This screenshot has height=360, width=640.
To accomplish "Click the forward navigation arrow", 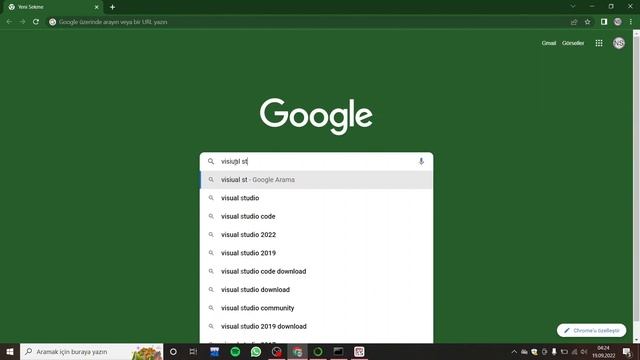I will tap(22, 22).
